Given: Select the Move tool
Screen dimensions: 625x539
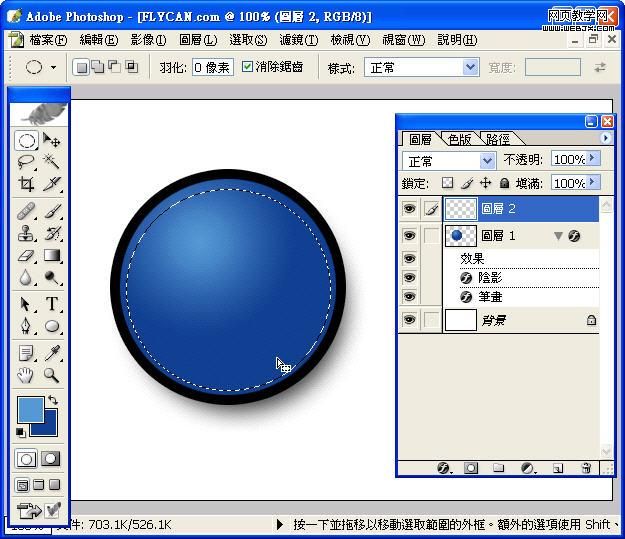Looking at the screenshot, I should coord(51,141).
